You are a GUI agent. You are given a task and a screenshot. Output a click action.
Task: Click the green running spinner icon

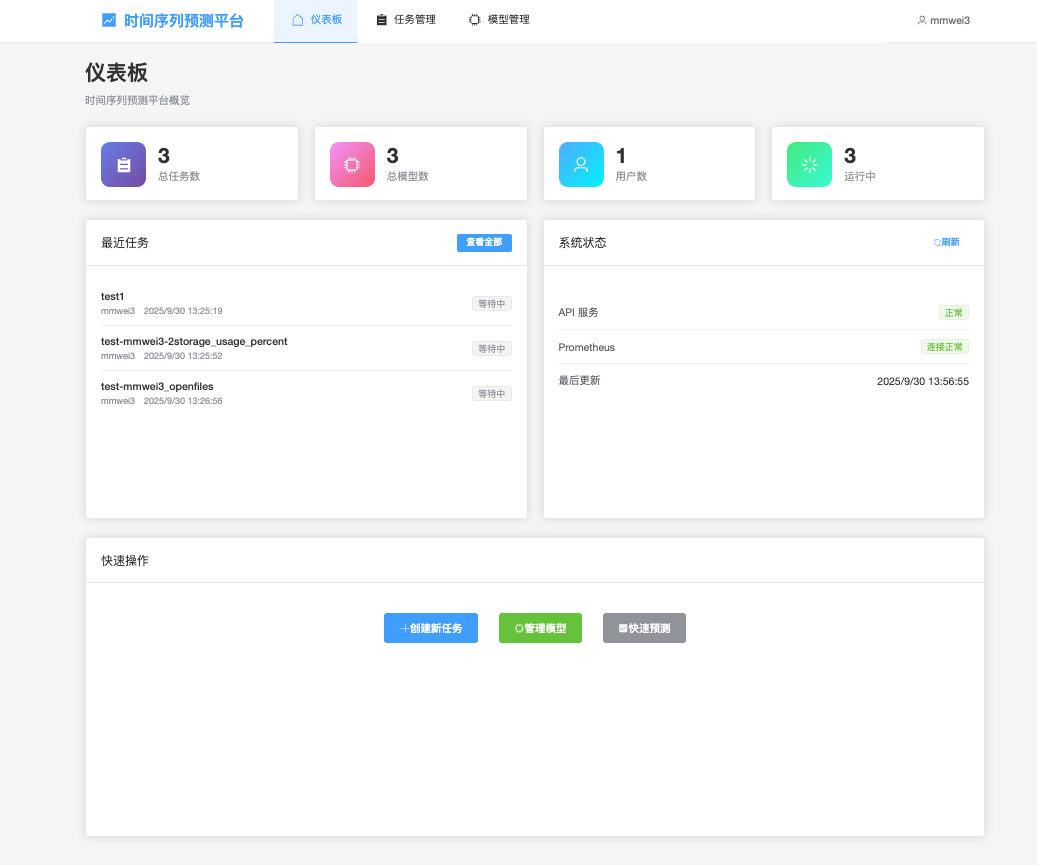[809, 165]
